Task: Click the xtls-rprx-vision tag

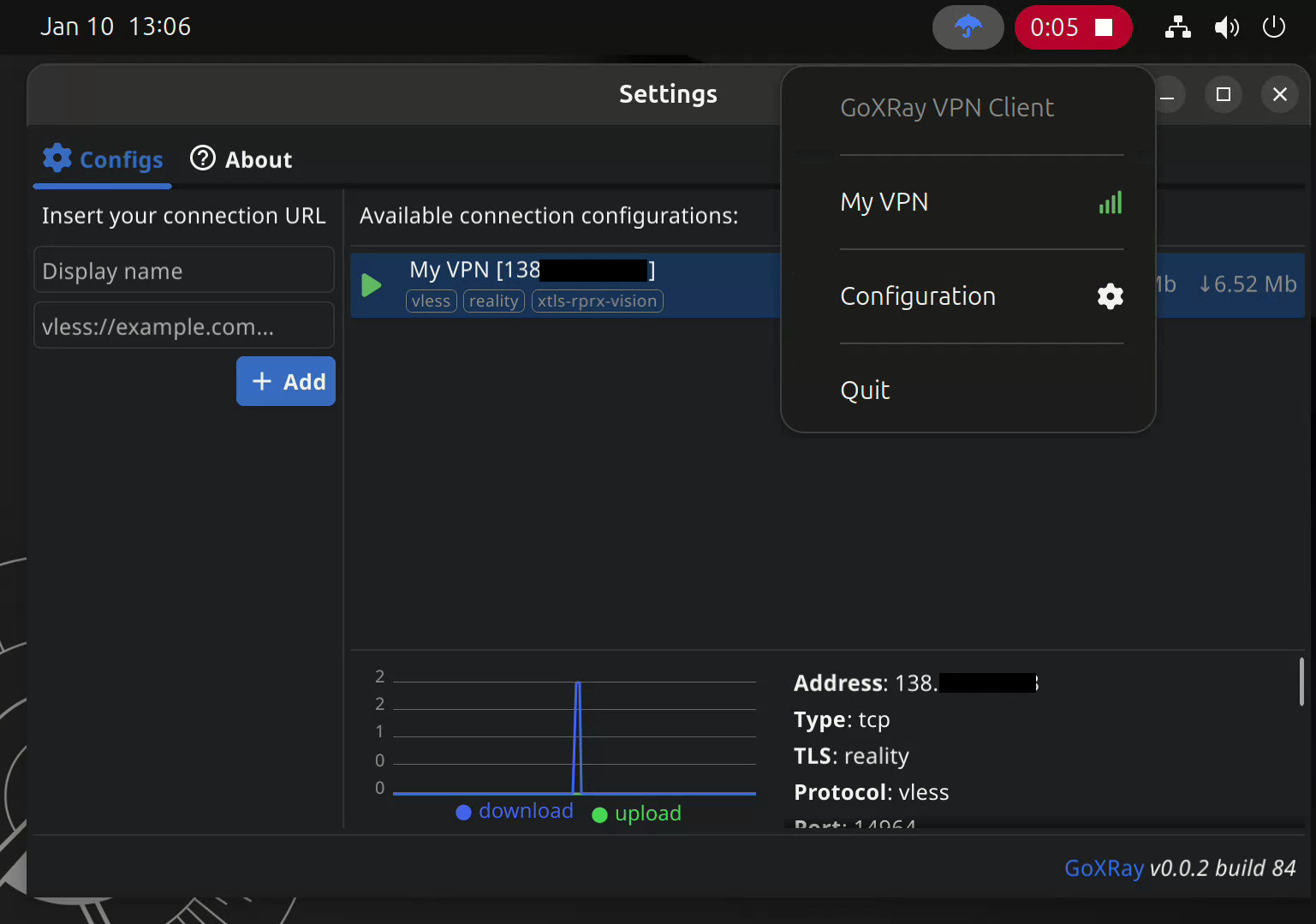Action: point(597,301)
